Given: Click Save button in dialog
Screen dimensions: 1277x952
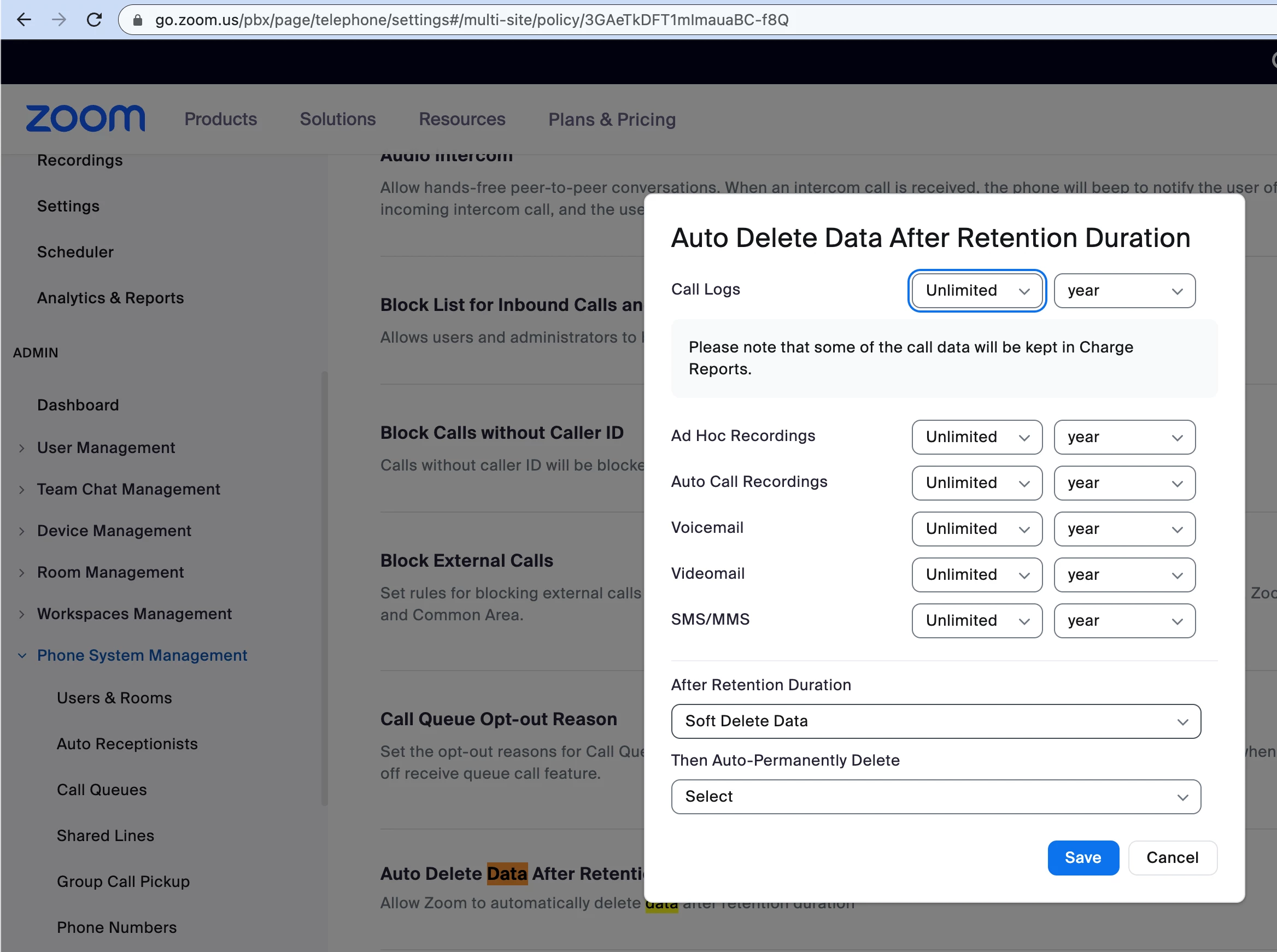Looking at the screenshot, I should click(1082, 858).
